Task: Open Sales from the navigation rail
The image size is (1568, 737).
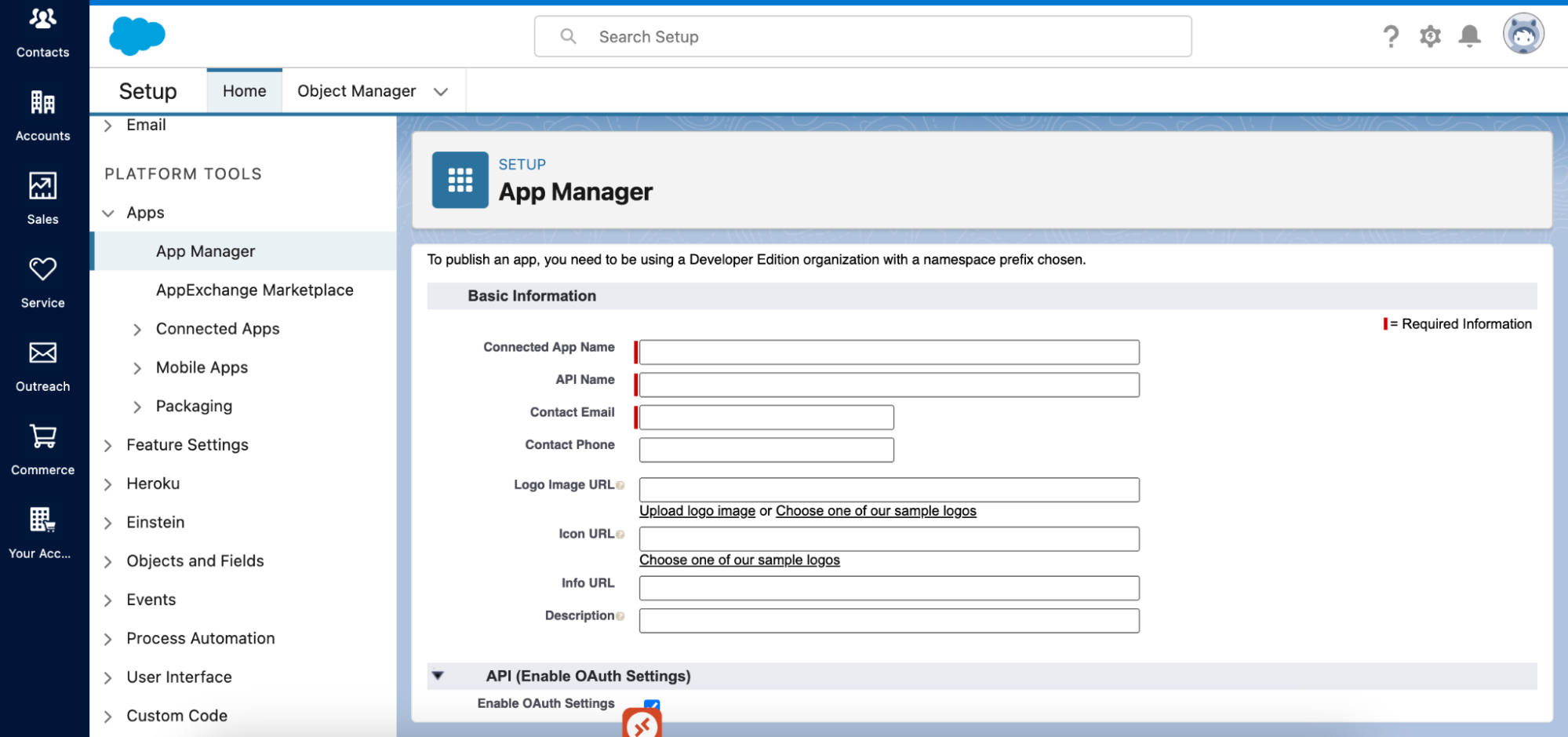Action: pos(42,198)
